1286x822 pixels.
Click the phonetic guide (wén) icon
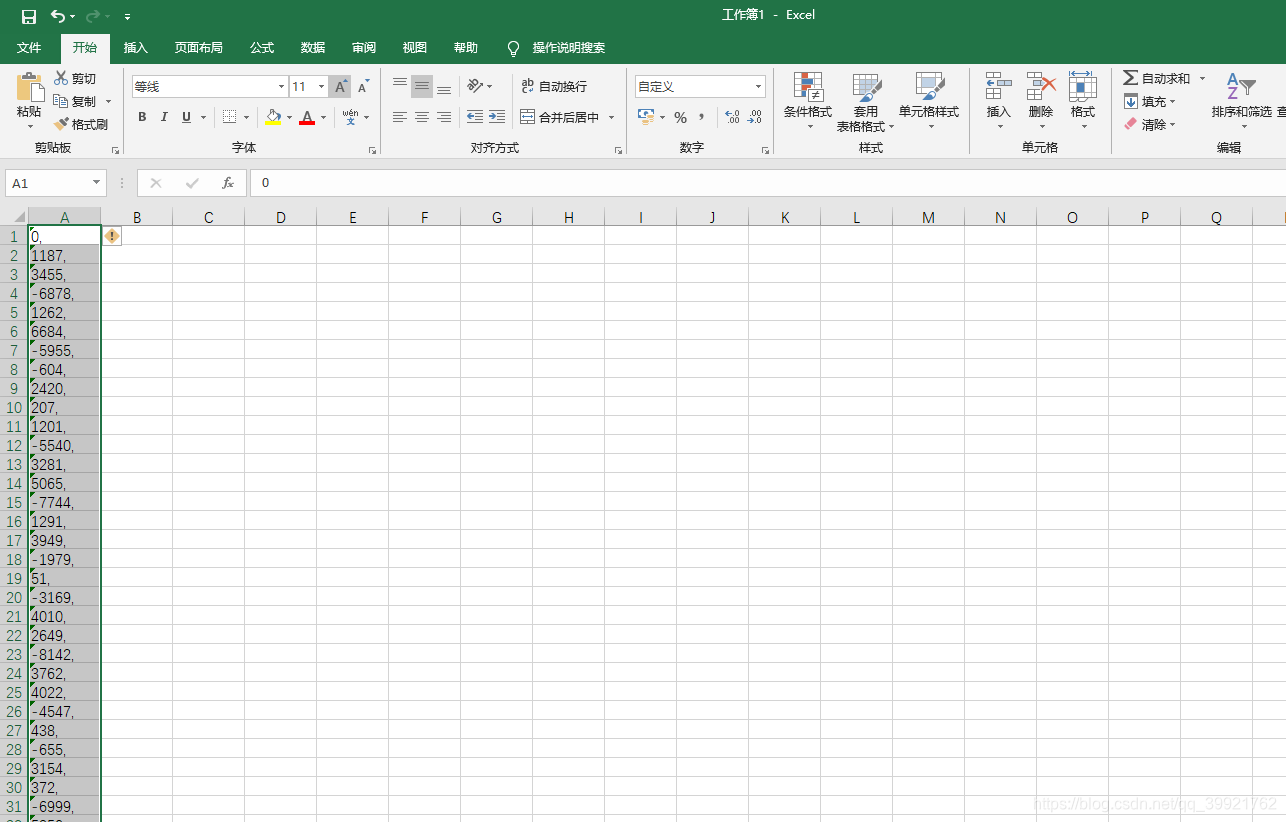click(x=350, y=117)
